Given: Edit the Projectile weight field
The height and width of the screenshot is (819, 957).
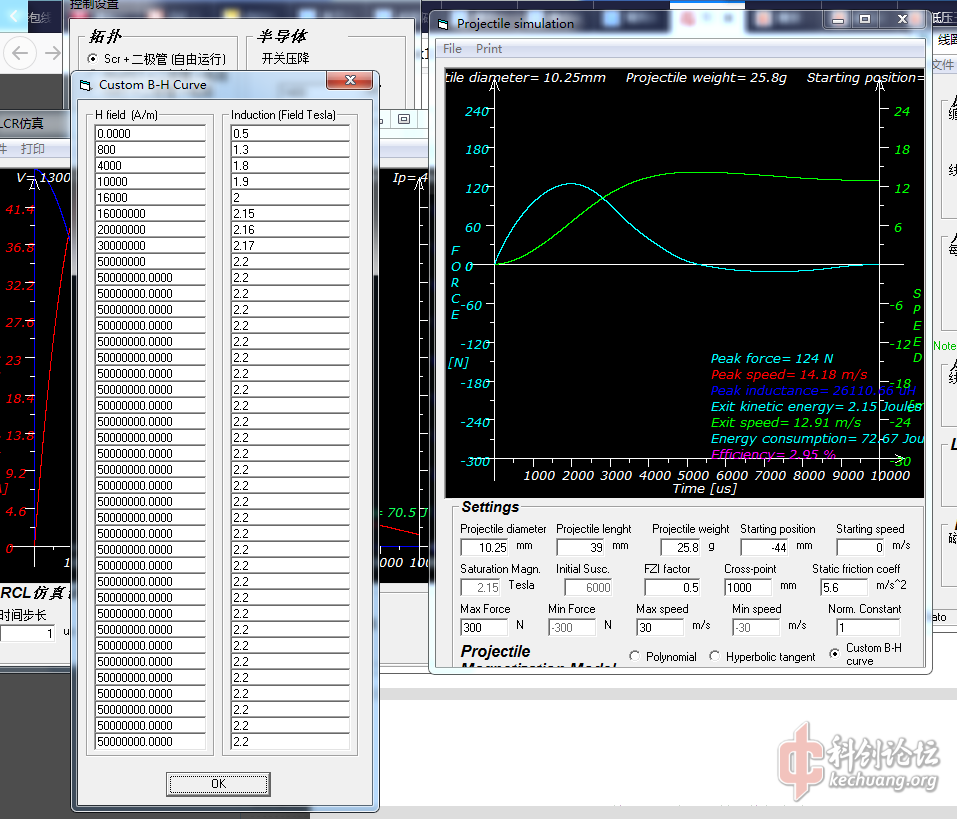Looking at the screenshot, I should click(682, 548).
